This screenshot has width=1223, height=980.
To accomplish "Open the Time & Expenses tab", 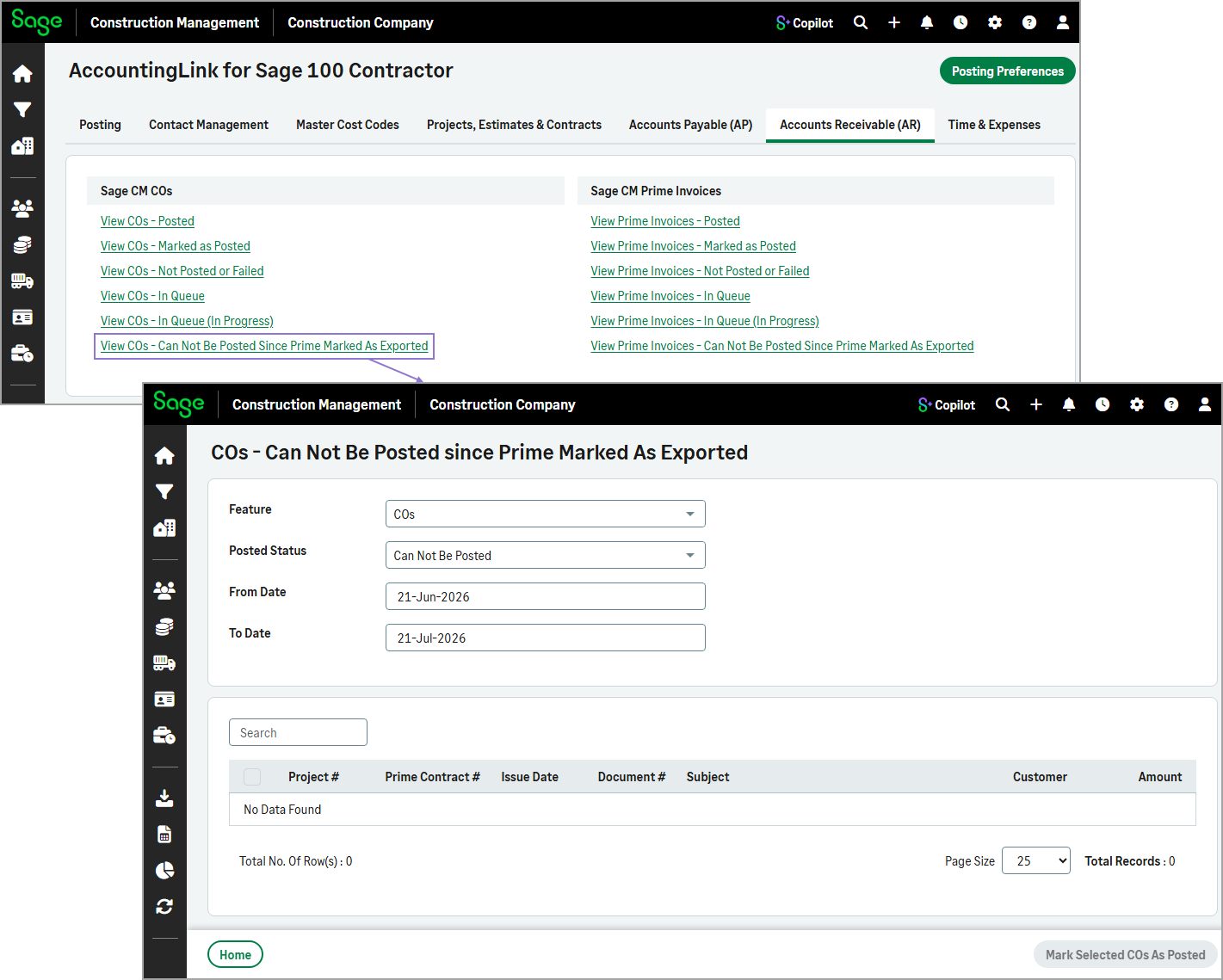I will point(994,125).
